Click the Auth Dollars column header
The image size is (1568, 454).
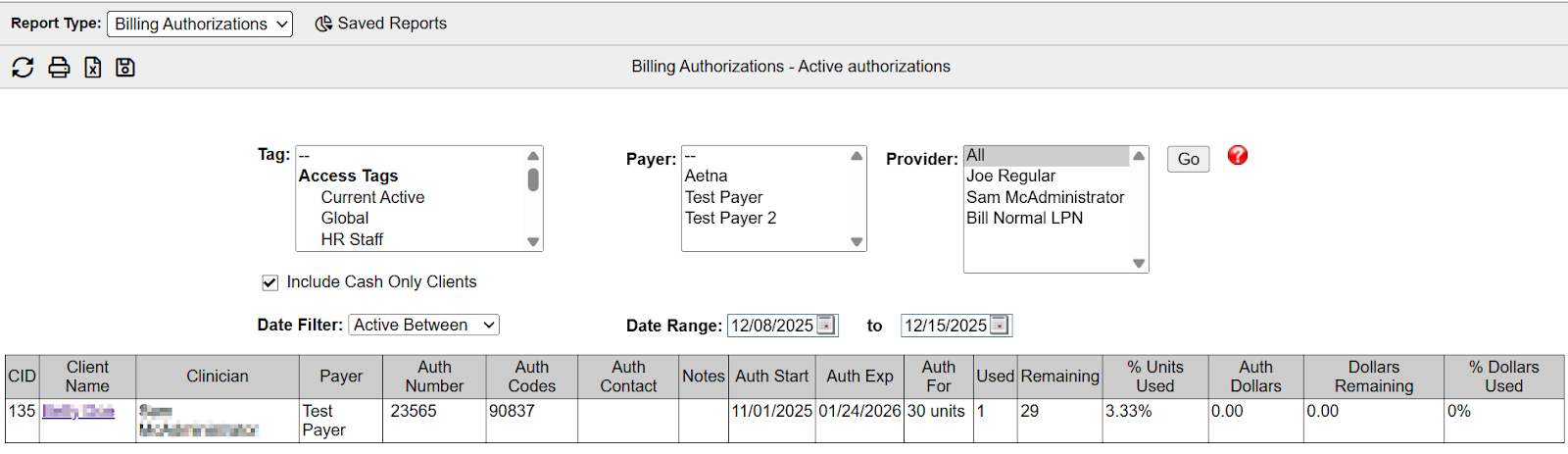coord(1256,377)
